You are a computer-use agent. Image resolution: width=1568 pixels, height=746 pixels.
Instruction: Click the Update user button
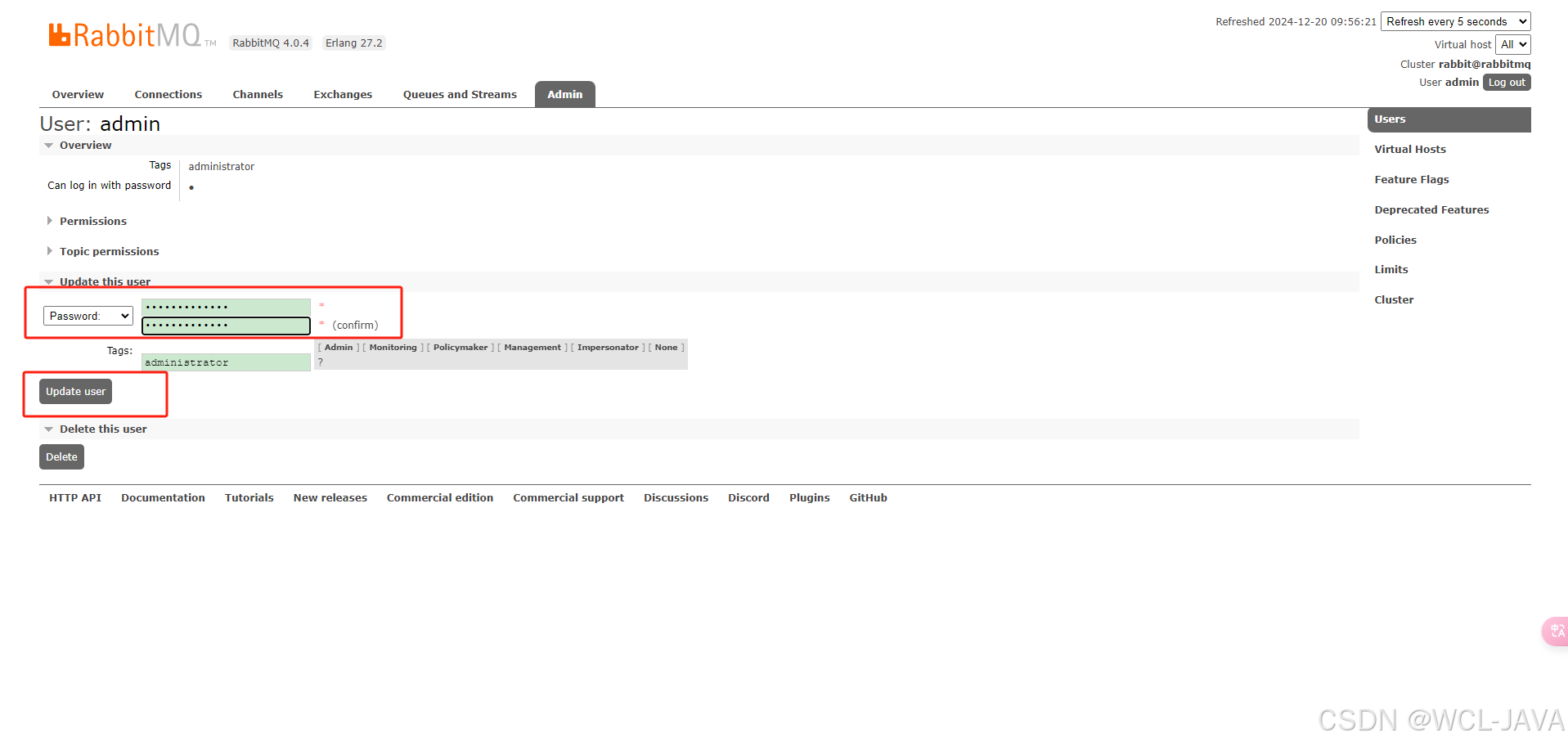point(75,392)
